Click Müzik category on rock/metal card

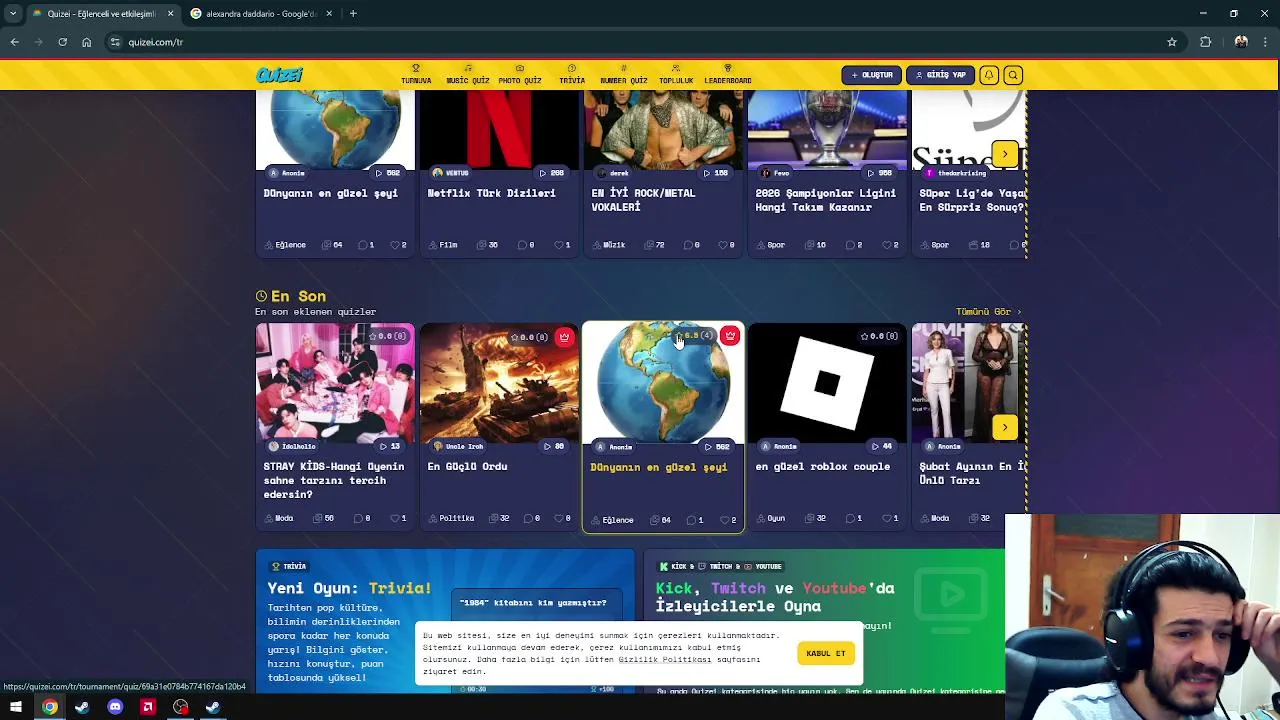tap(609, 245)
